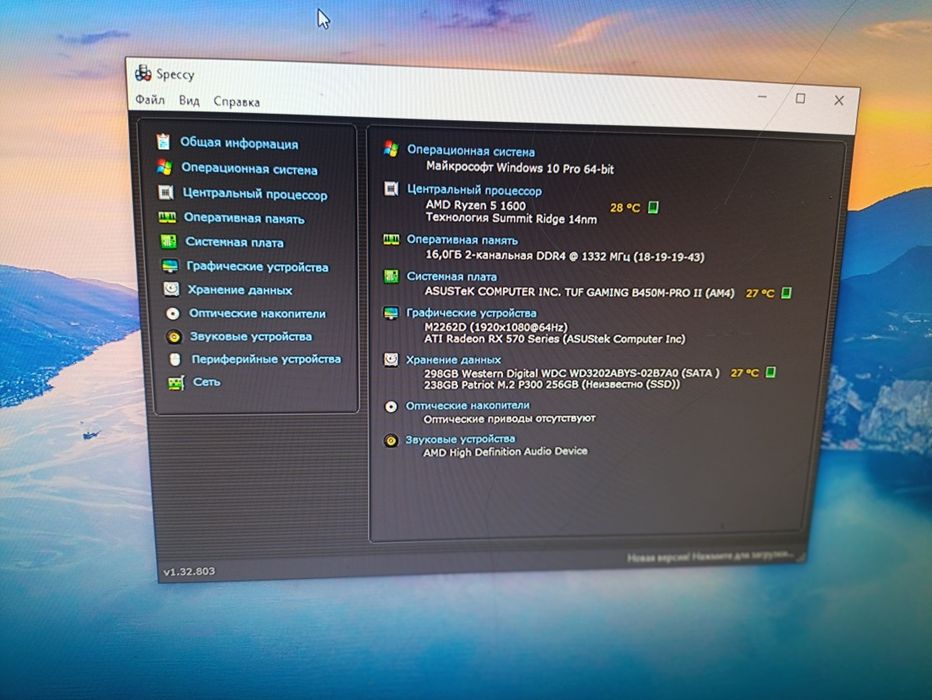Open Оптические накопители heading in summary
The image size is (932, 700).
click(467, 405)
